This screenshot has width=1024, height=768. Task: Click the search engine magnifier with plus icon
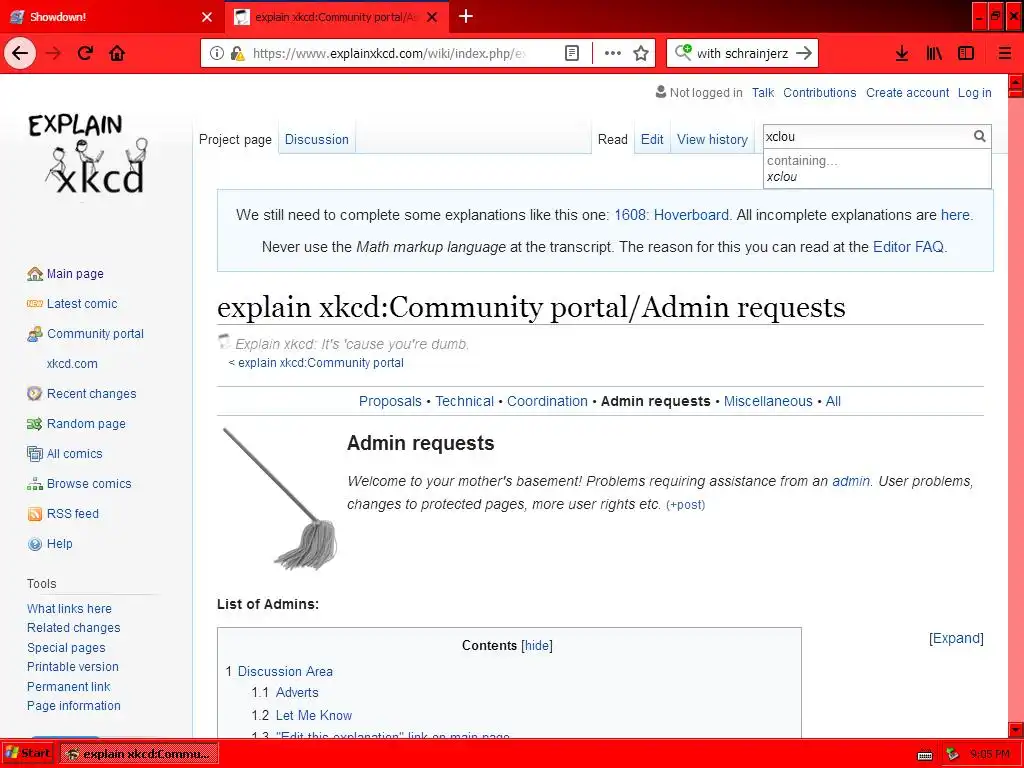click(x=683, y=52)
